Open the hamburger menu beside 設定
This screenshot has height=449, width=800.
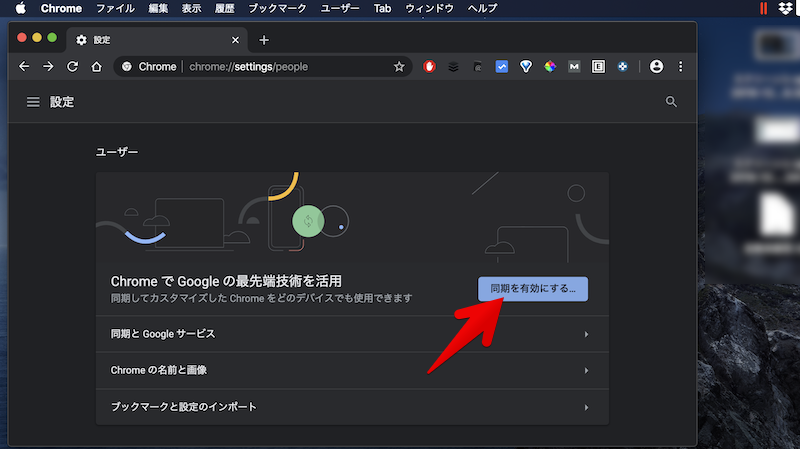[x=33, y=102]
